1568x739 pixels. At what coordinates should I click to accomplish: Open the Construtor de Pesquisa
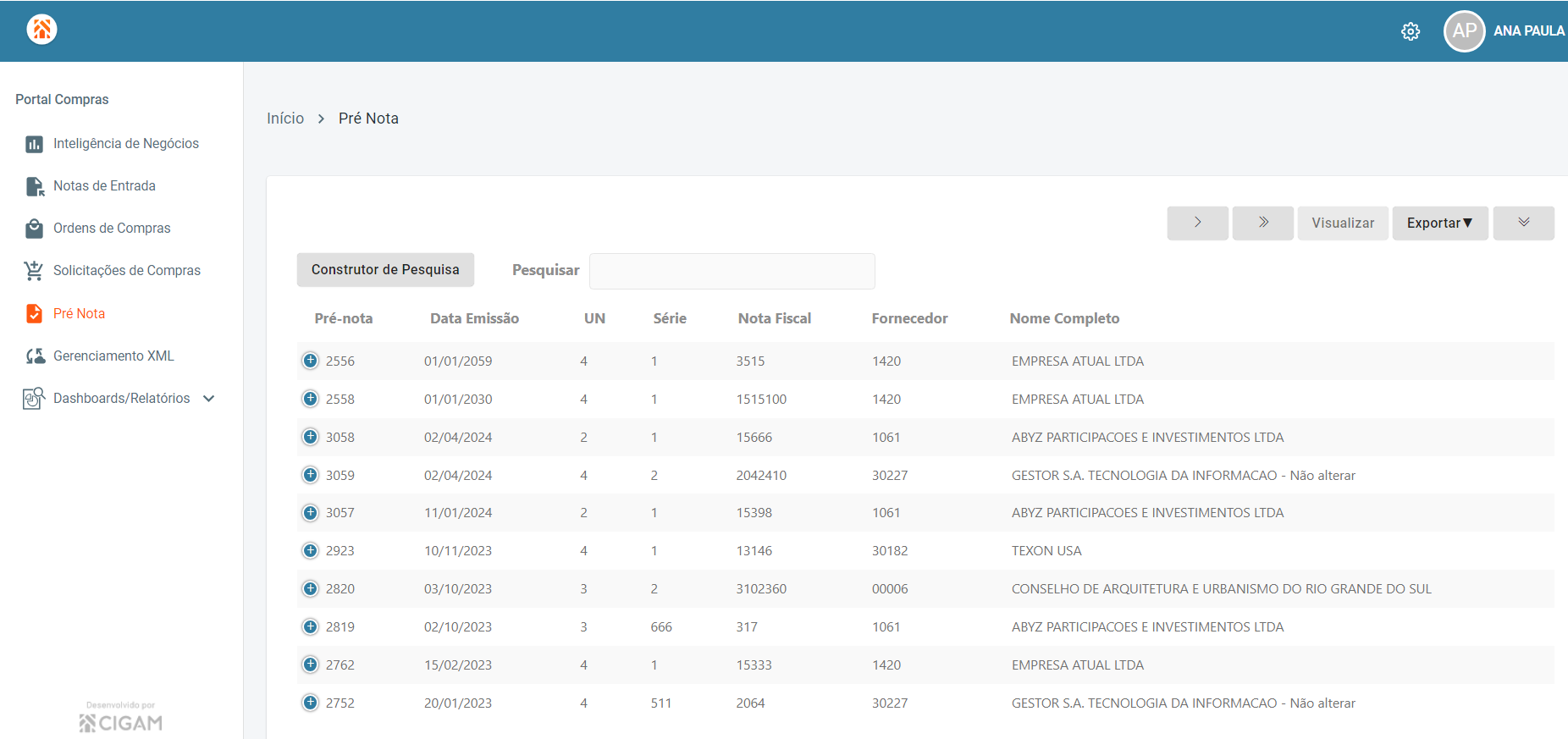pos(385,270)
